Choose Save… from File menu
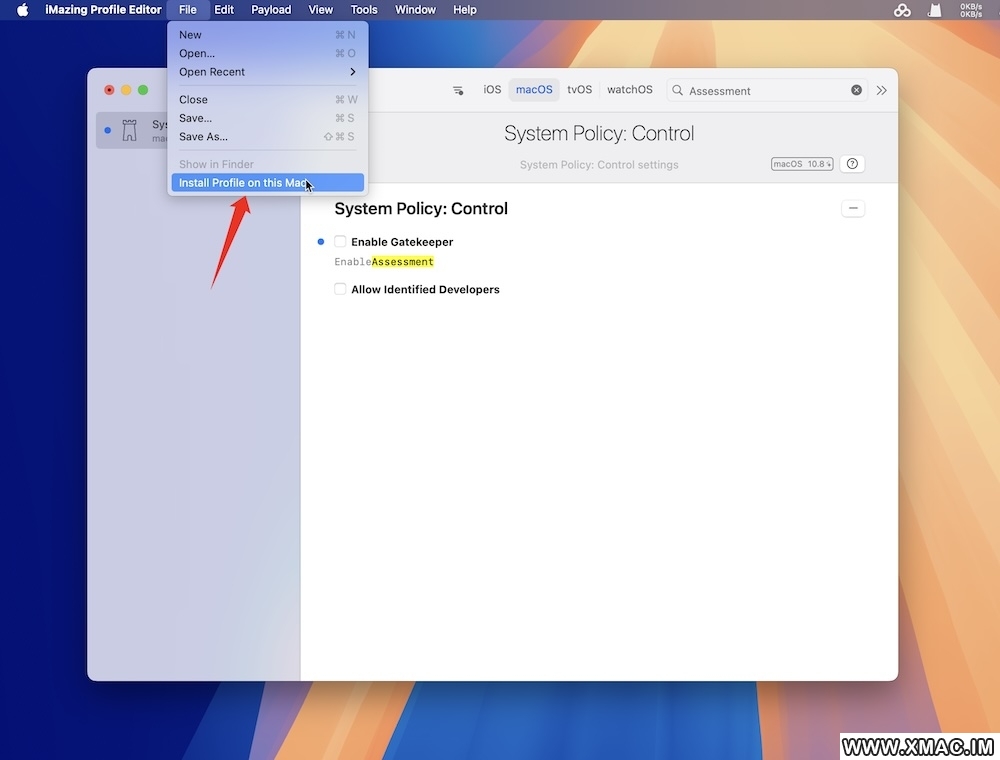The image size is (1000, 760). (x=267, y=118)
